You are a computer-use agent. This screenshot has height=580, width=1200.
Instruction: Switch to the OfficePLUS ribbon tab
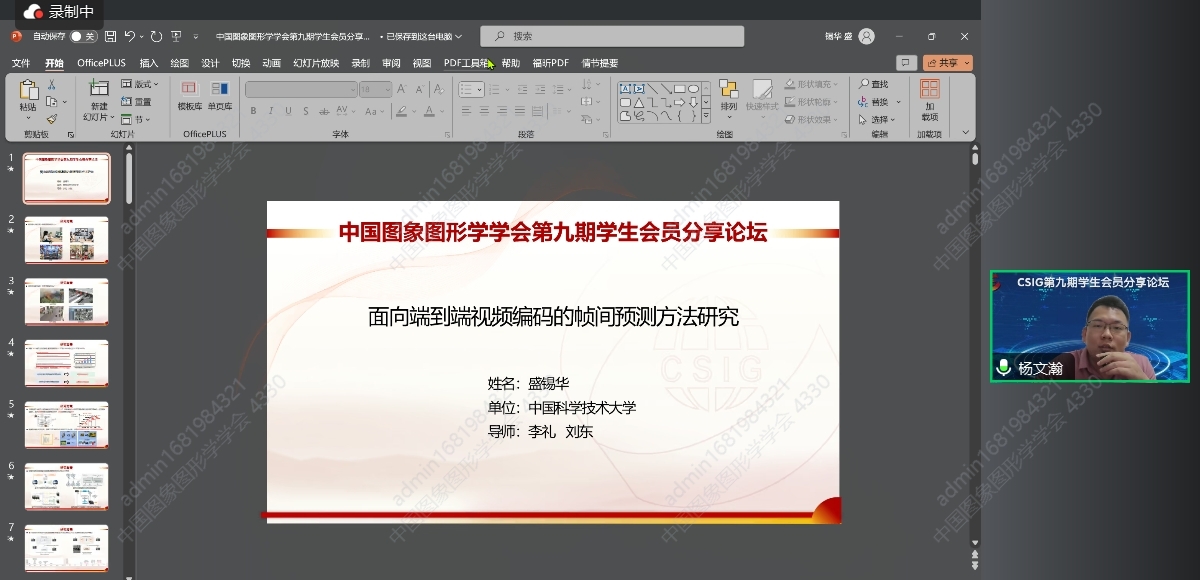pyautogui.click(x=102, y=63)
